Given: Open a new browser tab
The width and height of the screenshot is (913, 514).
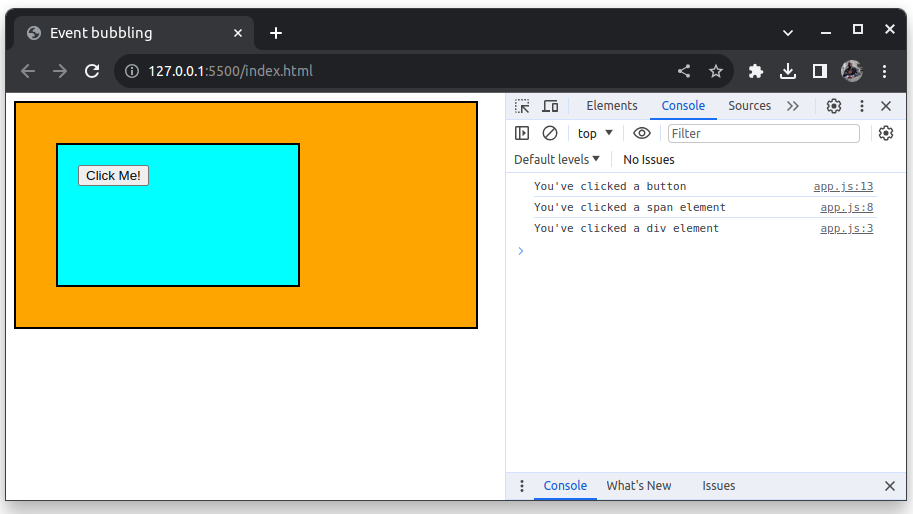Looking at the screenshot, I should click(276, 33).
